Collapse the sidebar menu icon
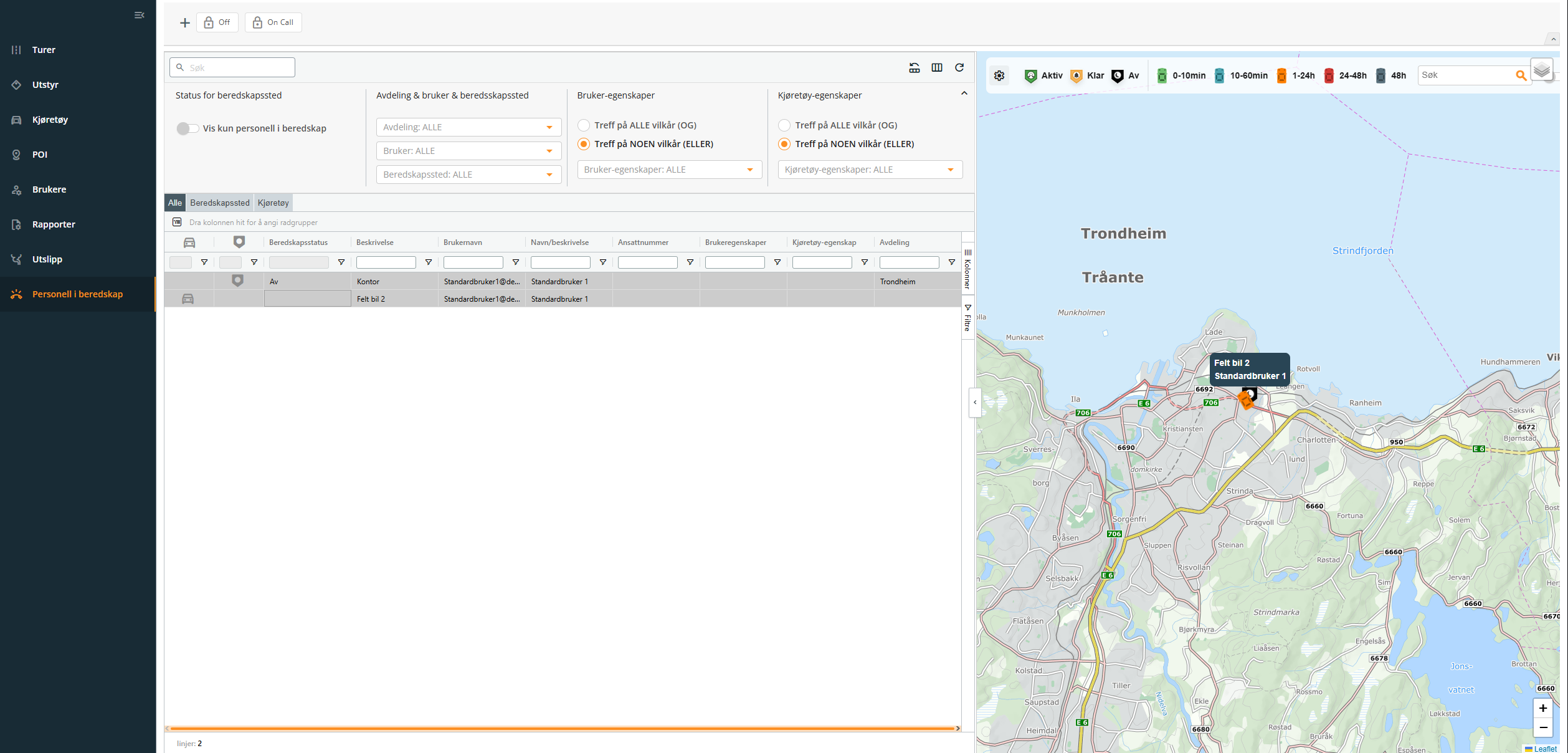 139,15
